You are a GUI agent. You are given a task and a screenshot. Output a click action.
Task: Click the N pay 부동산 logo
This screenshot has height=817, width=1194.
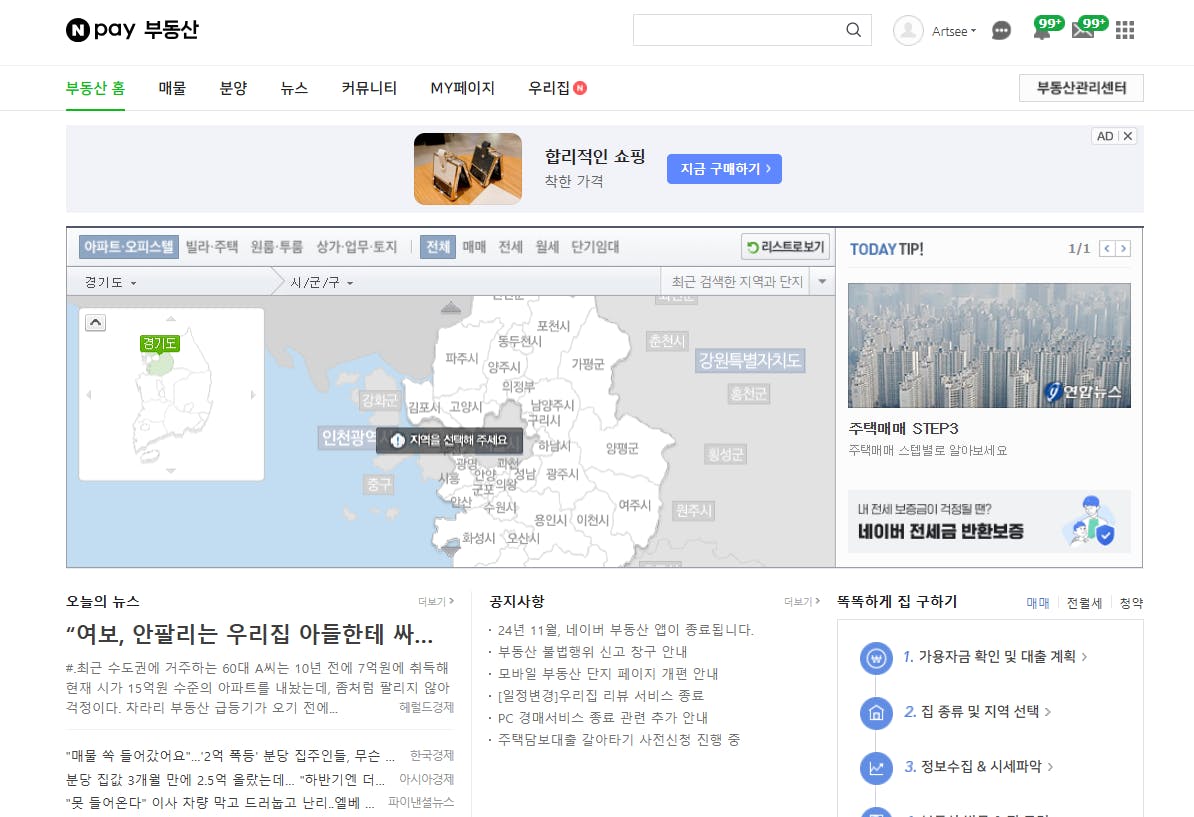(132, 30)
